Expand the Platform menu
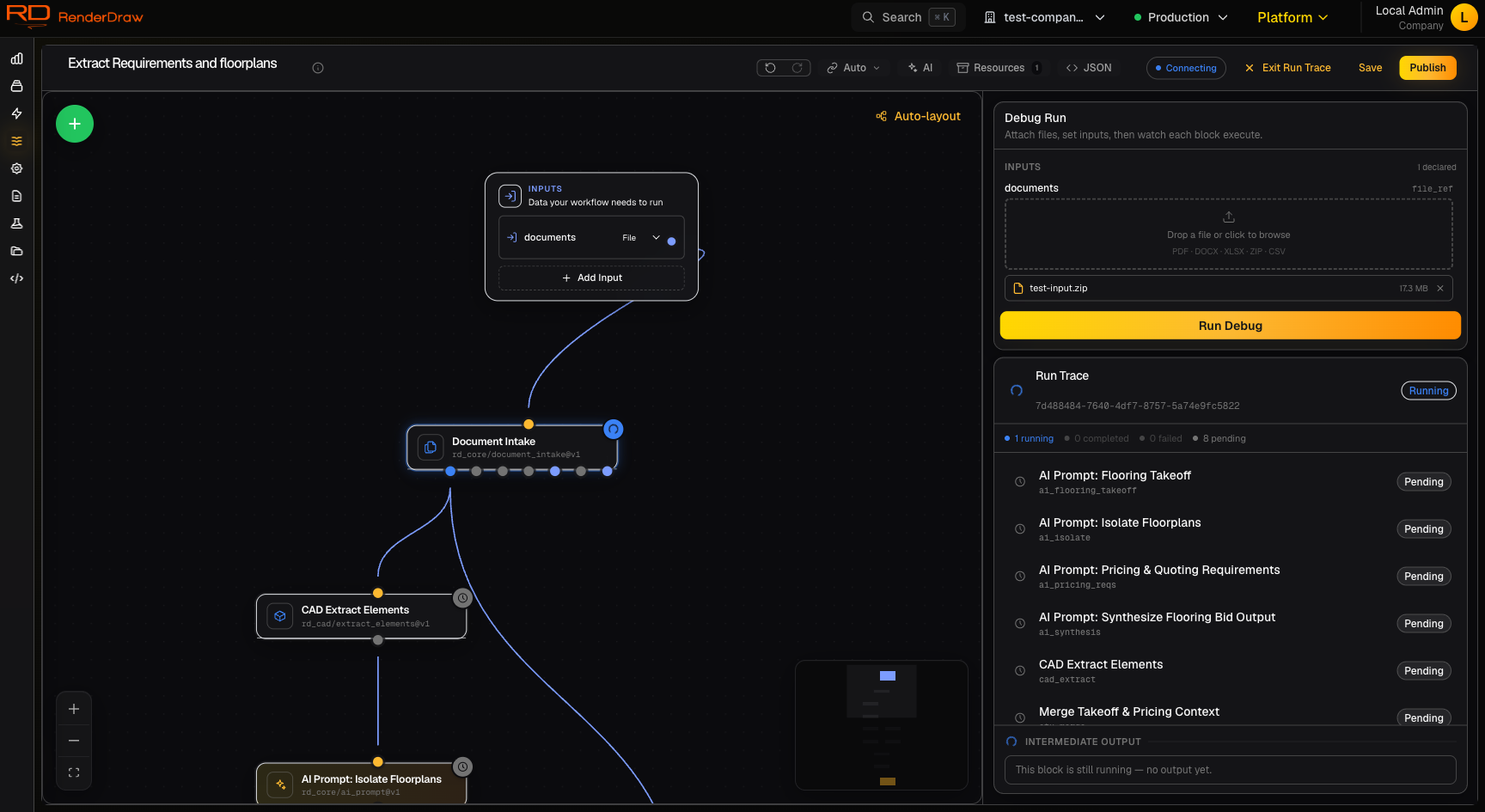The image size is (1485, 812). click(x=1292, y=17)
